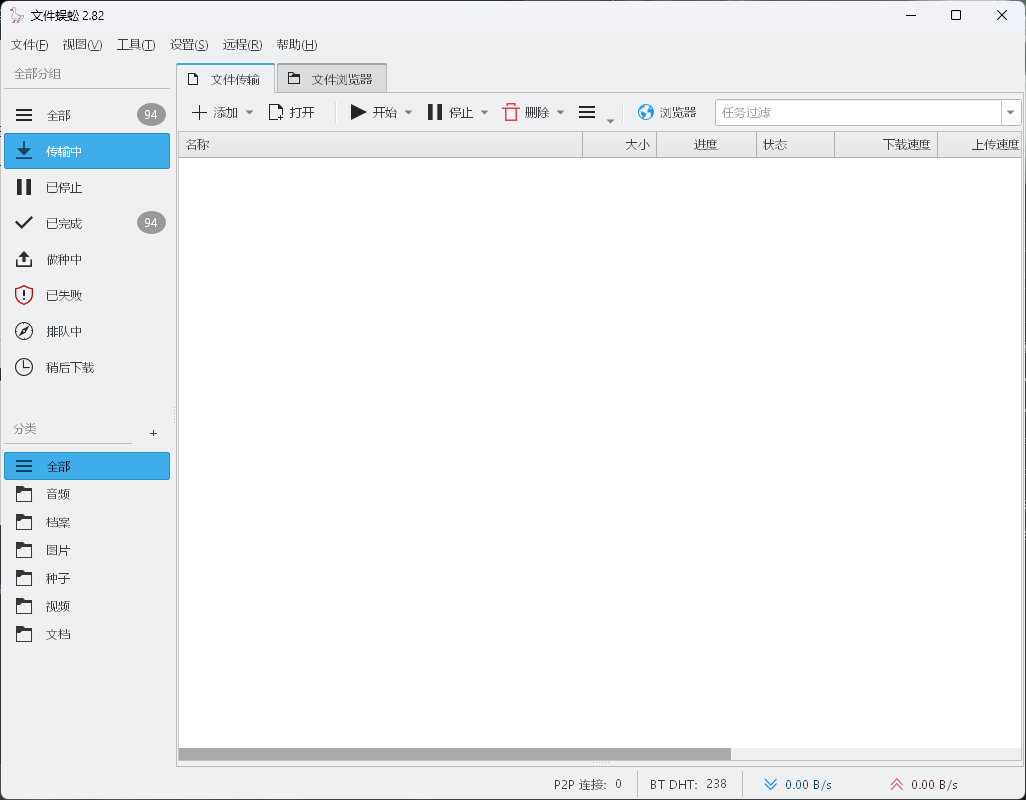Screen dimensions: 1026x800
Task: Open the 浏览器 (Browser) globe icon
Action: 646,113
